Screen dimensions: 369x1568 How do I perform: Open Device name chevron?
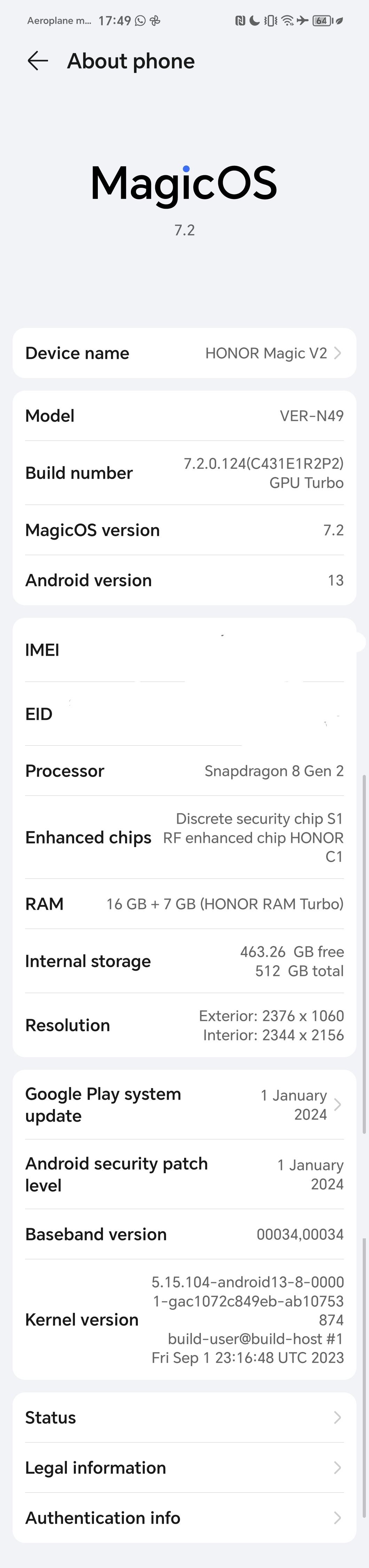[x=337, y=353]
